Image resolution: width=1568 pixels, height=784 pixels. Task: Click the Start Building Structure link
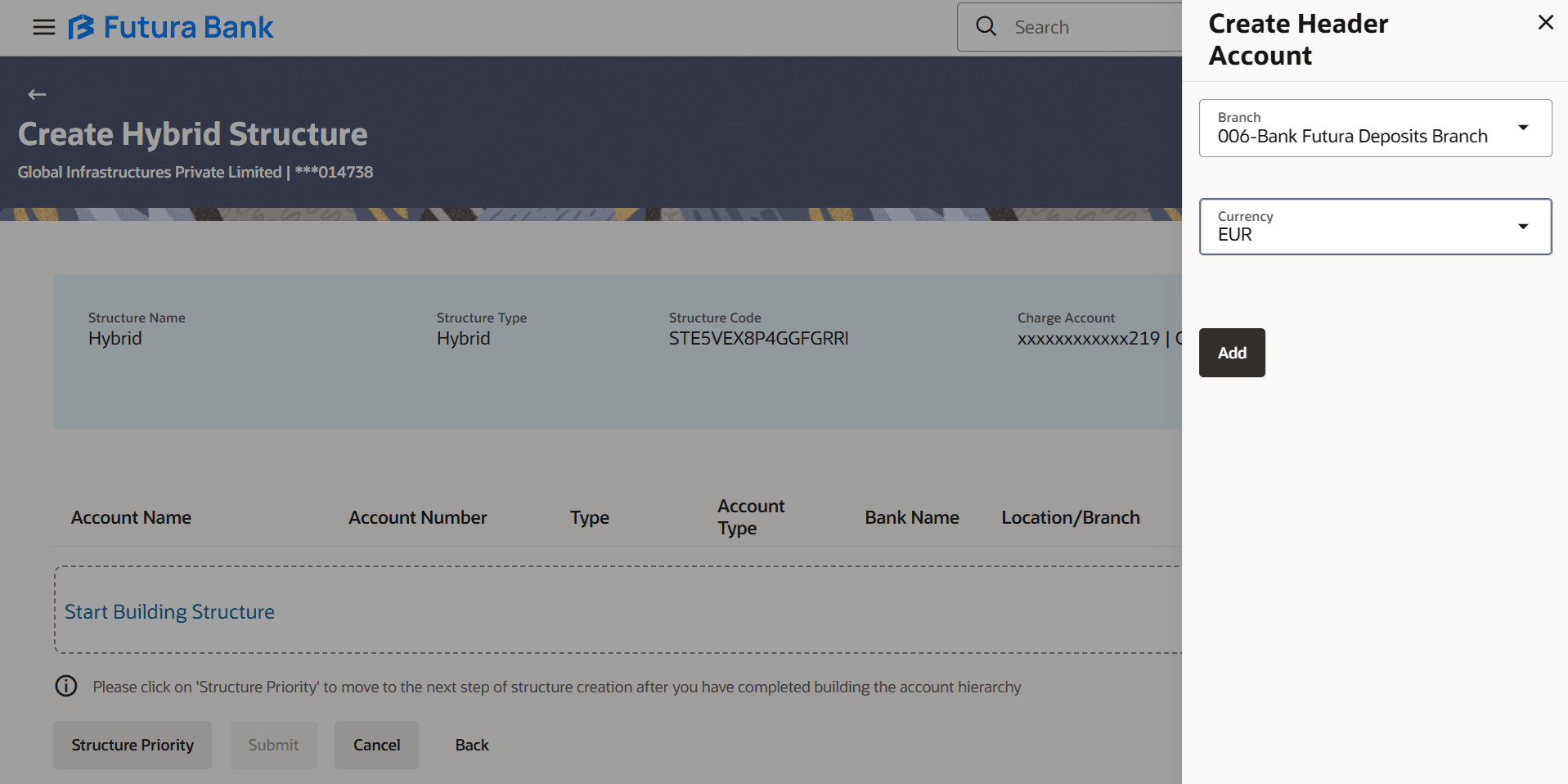pyautogui.click(x=169, y=611)
